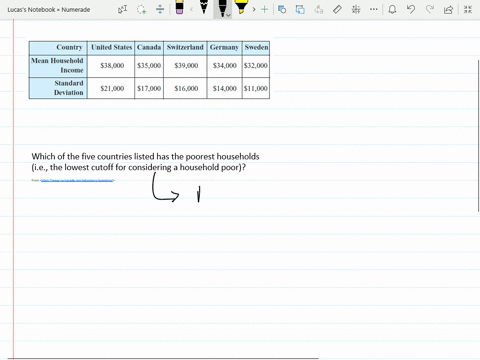Exit full screen mode
Image resolution: width=480 pixels, height=360 pixels.
pos(468,9)
